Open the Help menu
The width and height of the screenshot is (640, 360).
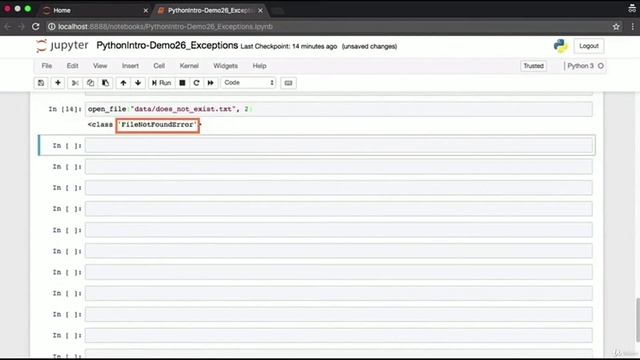click(x=259, y=66)
